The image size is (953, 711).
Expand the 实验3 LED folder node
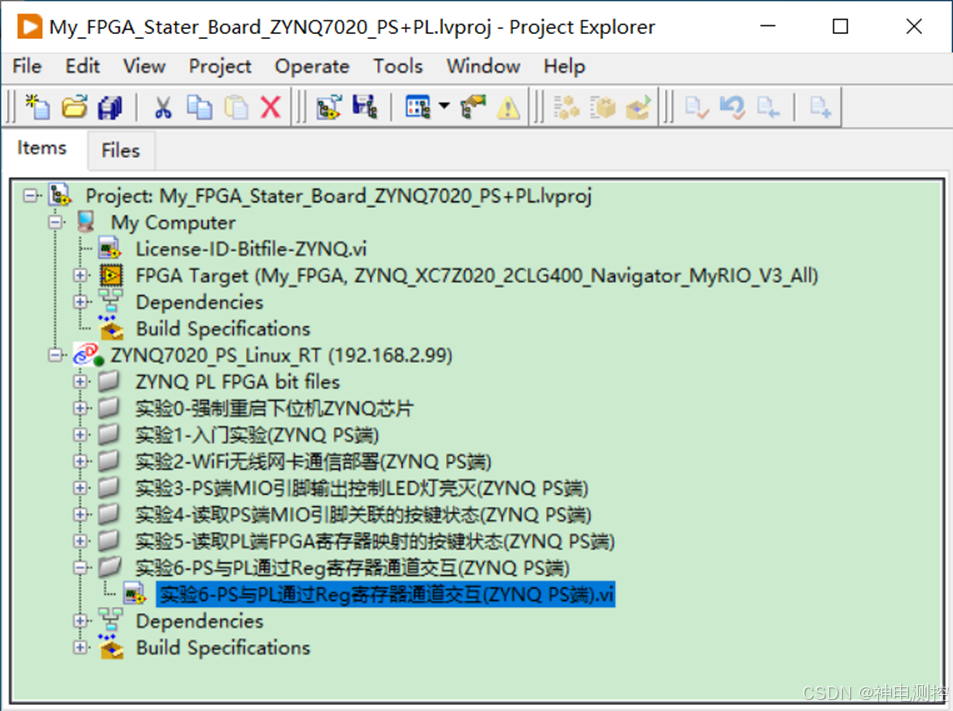tap(80, 488)
